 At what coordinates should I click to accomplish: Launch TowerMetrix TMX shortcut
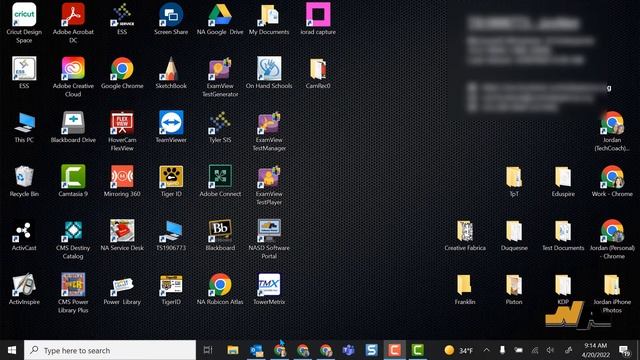(269, 289)
